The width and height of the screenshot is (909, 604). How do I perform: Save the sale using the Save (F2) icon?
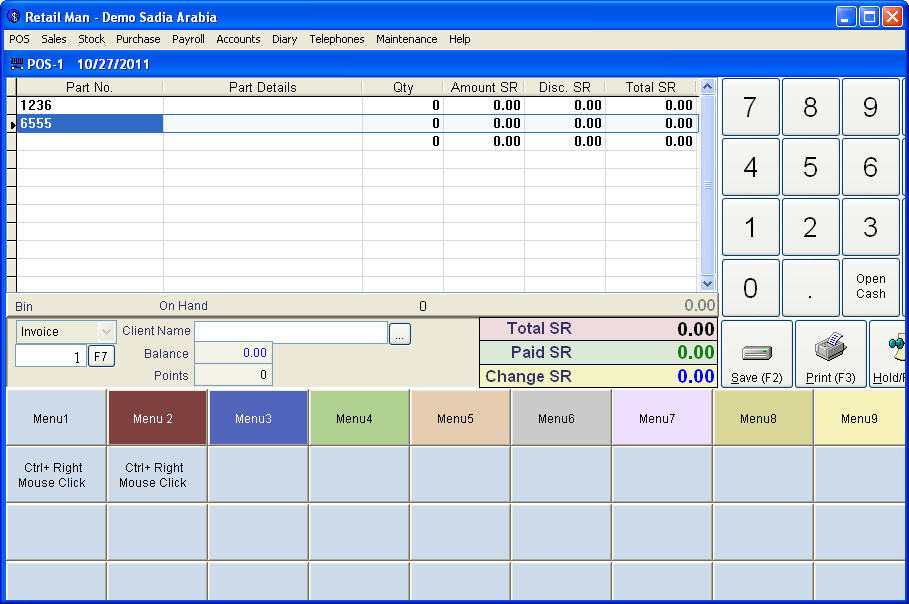(x=756, y=354)
